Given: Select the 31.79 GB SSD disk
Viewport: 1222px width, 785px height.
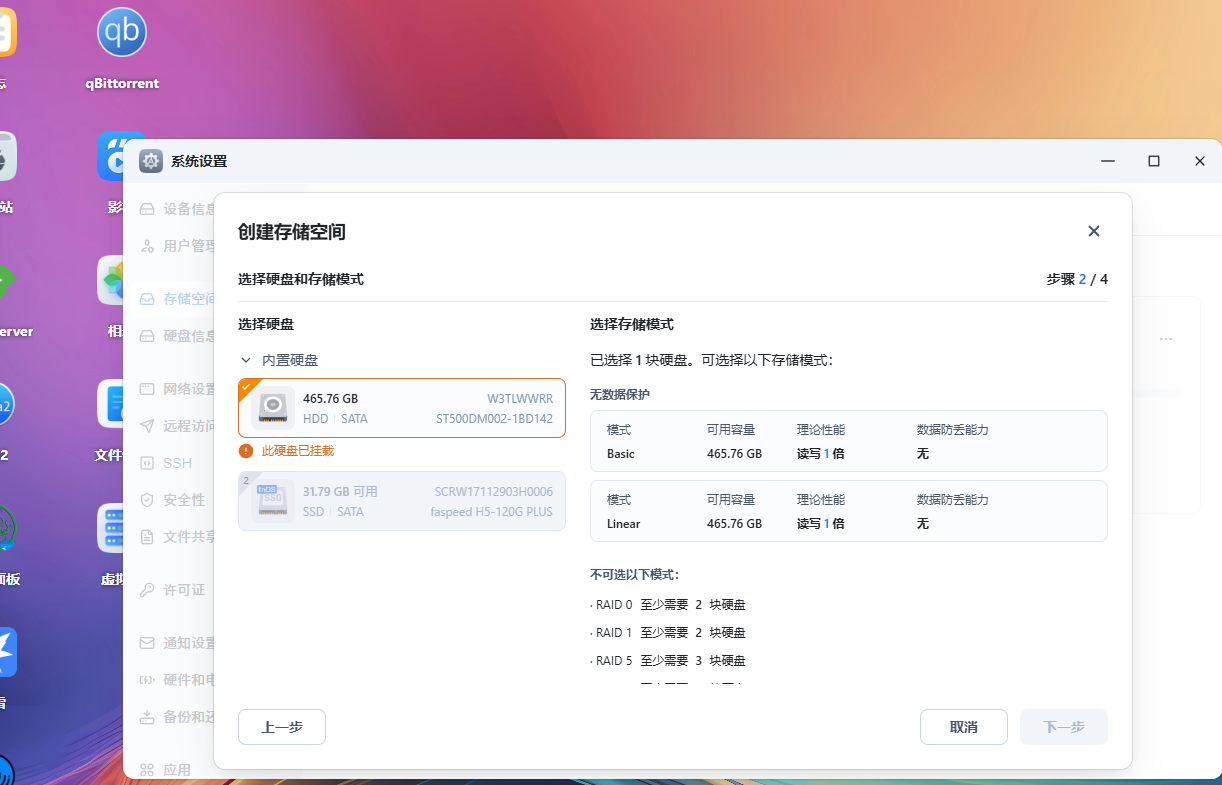Looking at the screenshot, I should [401, 501].
